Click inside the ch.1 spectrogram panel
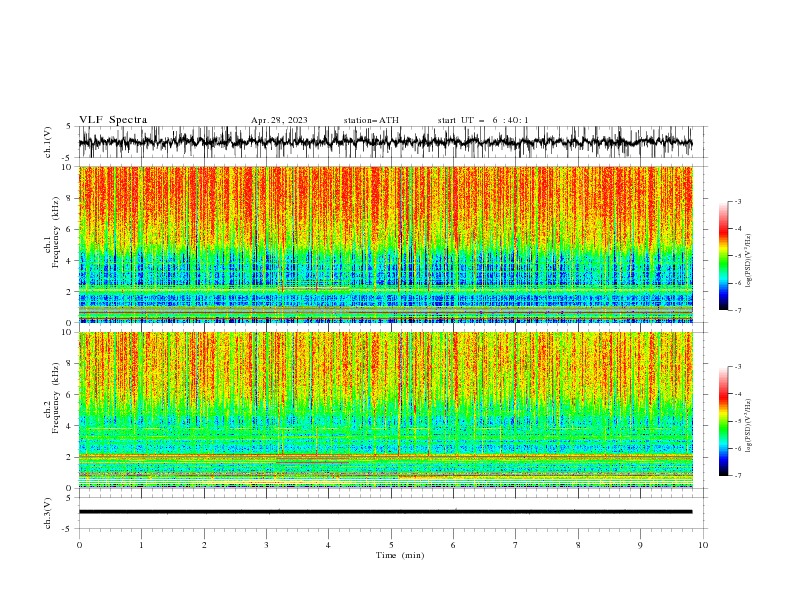 (385, 244)
